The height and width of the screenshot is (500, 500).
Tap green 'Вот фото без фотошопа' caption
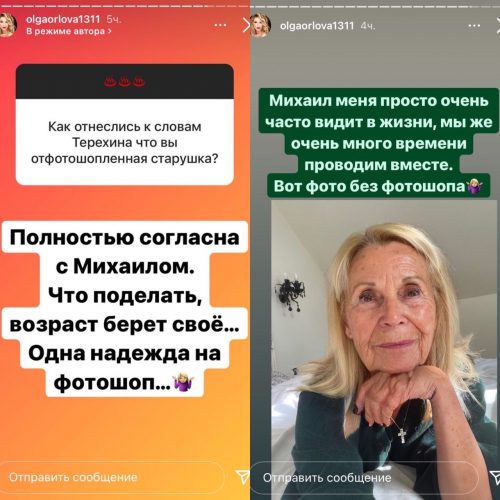click(x=378, y=186)
